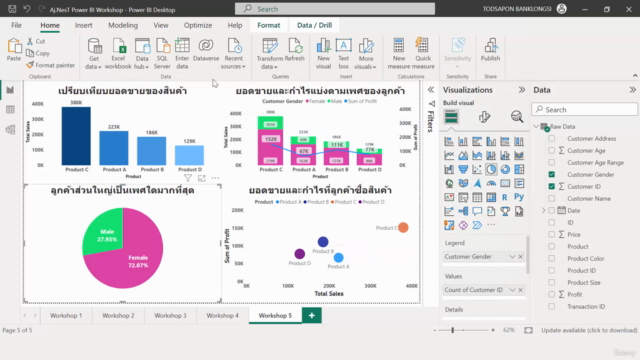
Task: Expand the Date hierarchy field
Action: coord(543,211)
